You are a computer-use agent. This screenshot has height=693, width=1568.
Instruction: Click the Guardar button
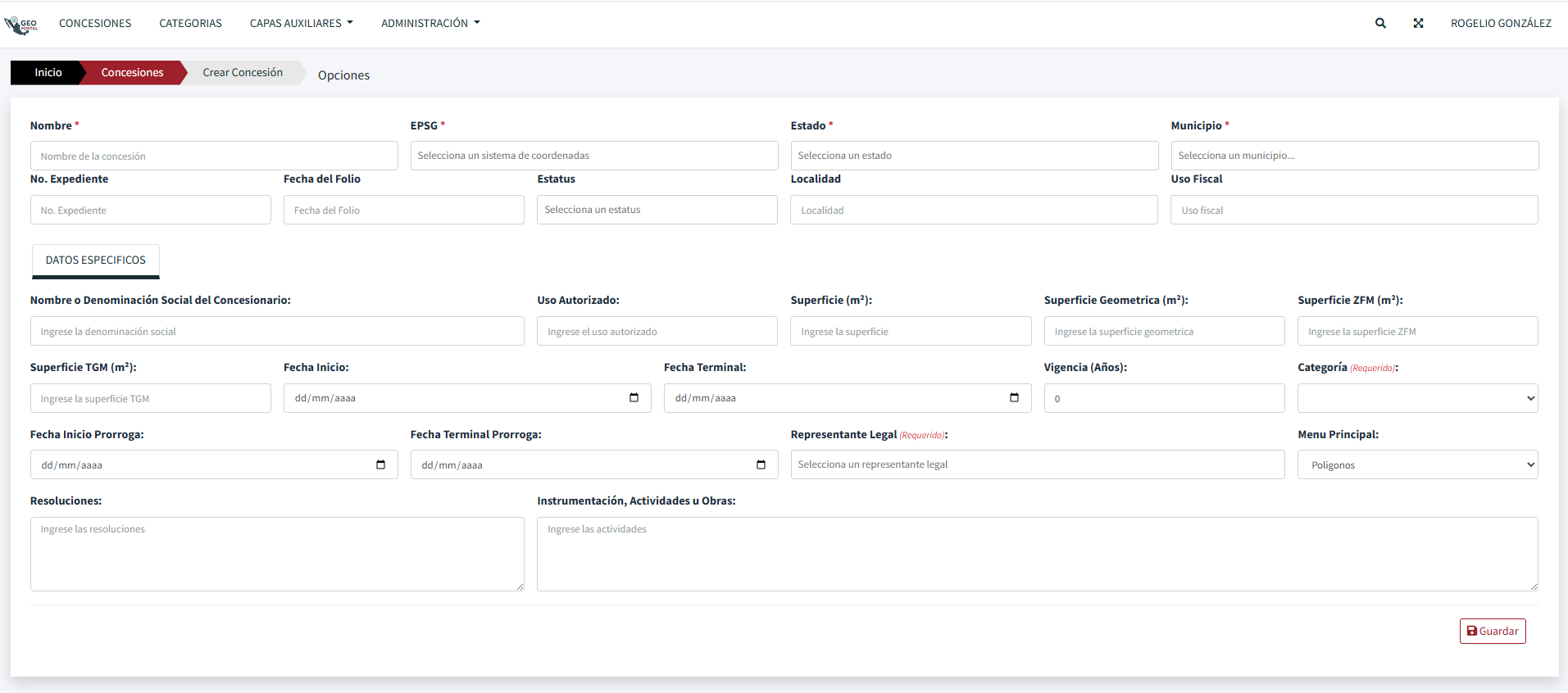click(1492, 632)
